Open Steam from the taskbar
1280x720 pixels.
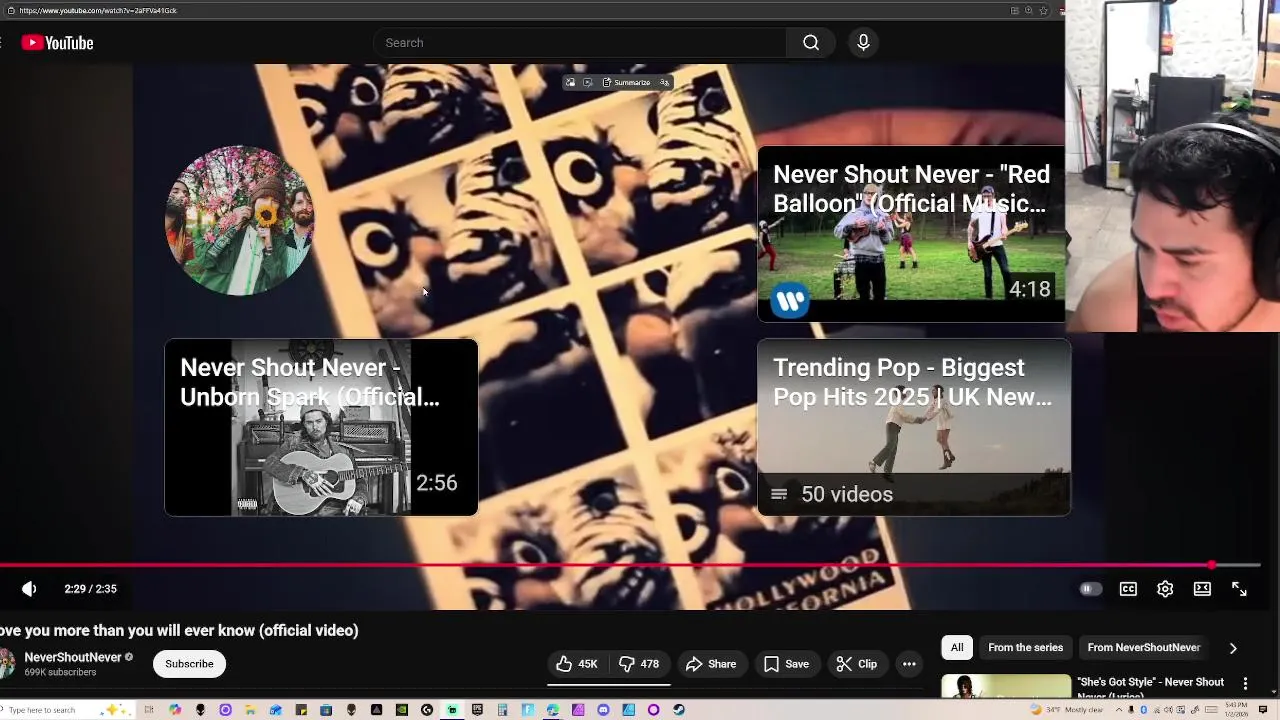(679, 710)
